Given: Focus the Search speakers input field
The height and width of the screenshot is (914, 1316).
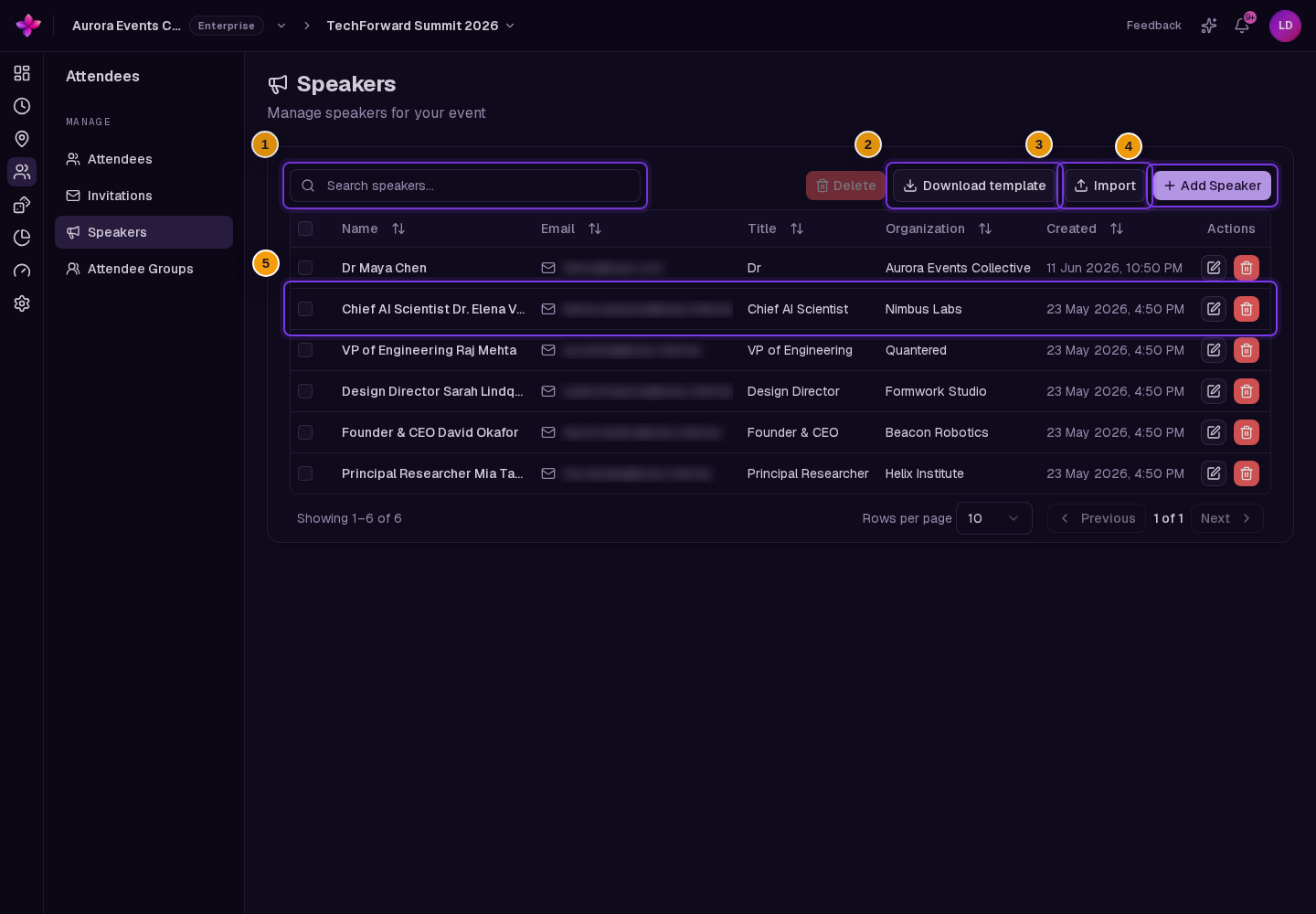Looking at the screenshot, I should click(x=465, y=186).
